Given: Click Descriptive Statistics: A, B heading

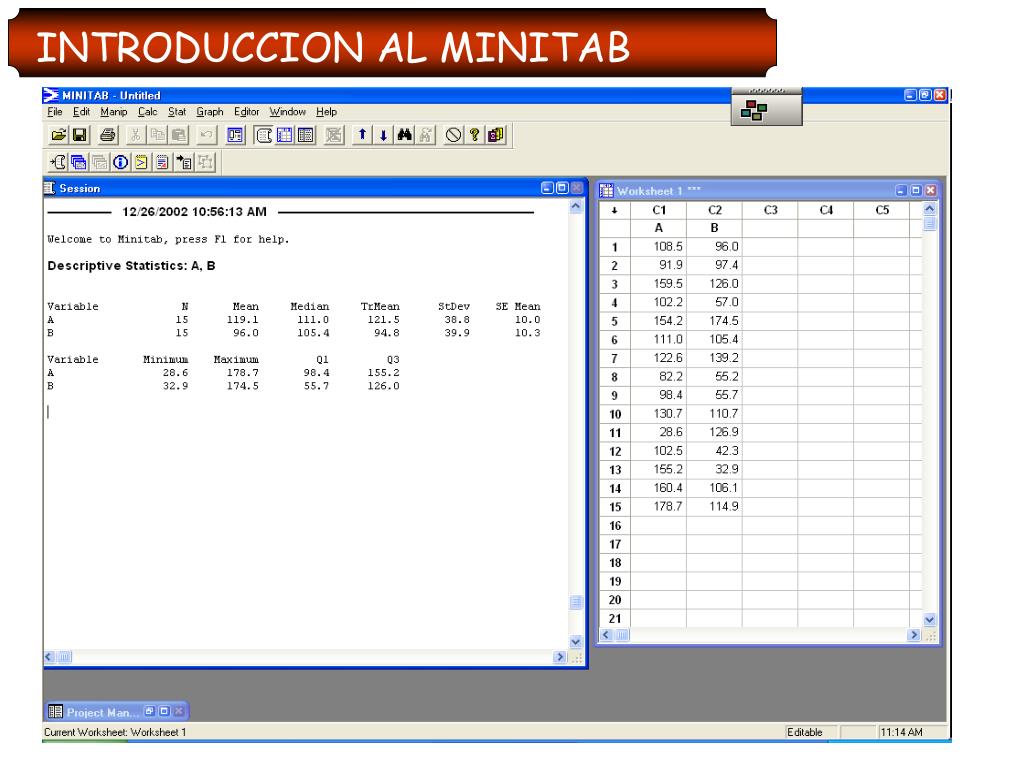Looking at the screenshot, I should 131,266.
